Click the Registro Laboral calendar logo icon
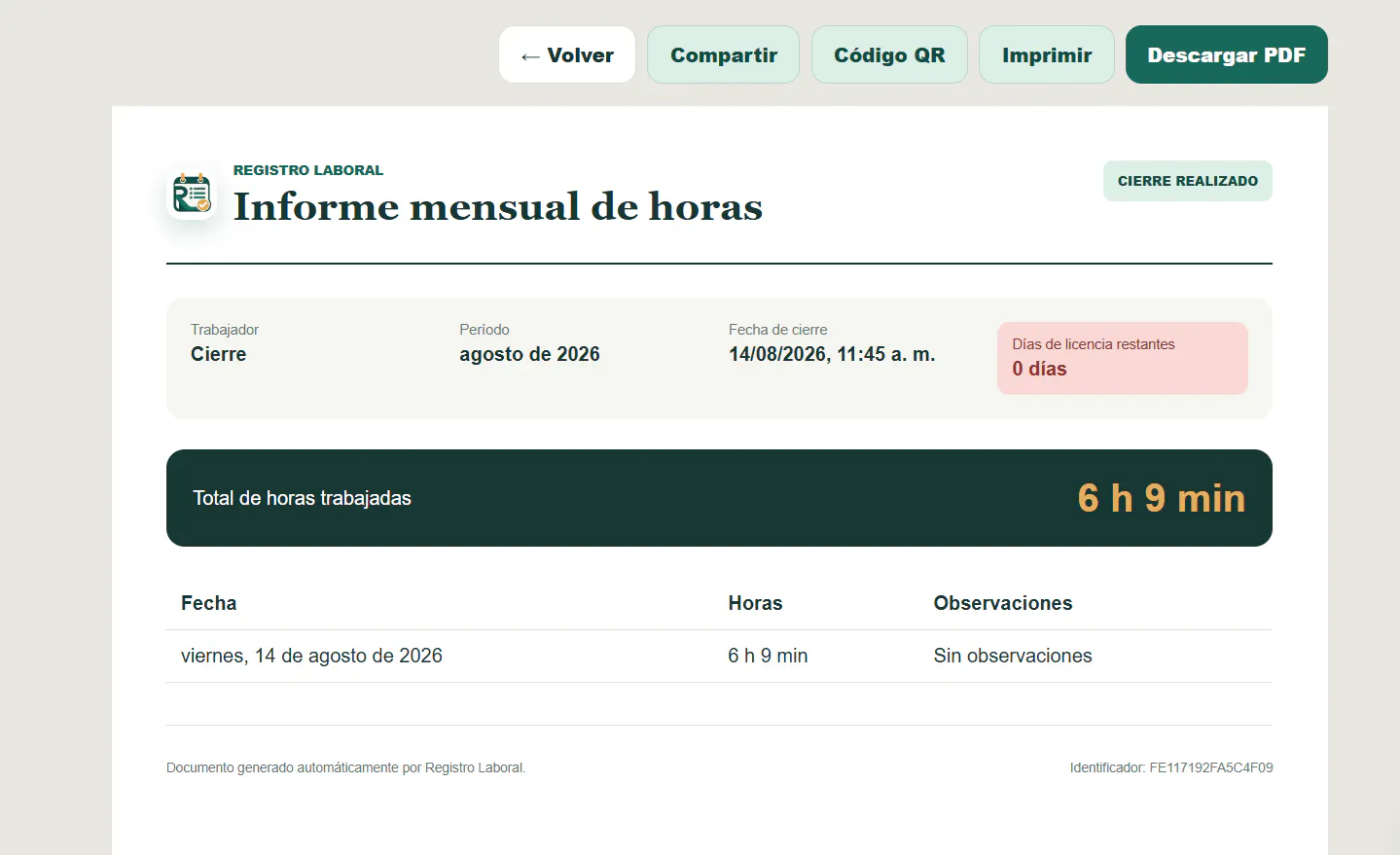This screenshot has height=855, width=1400. click(192, 194)
